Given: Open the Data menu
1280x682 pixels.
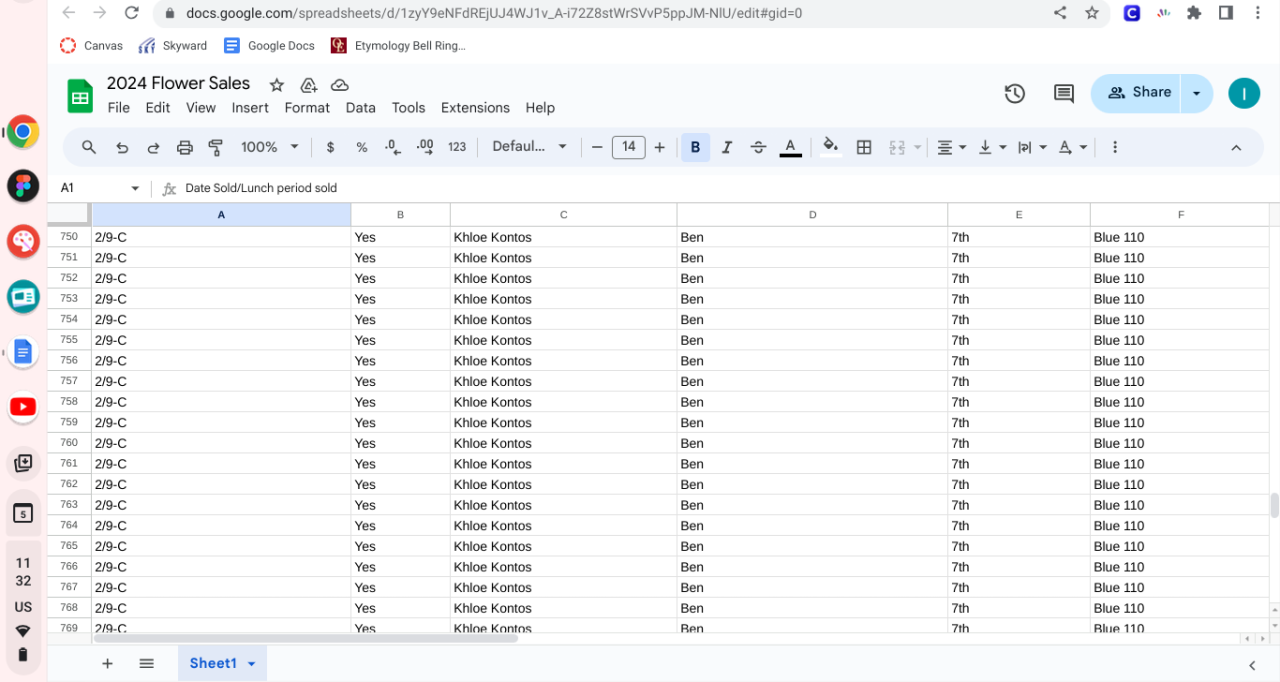Looking at the screenshot, I should (360, 108).
